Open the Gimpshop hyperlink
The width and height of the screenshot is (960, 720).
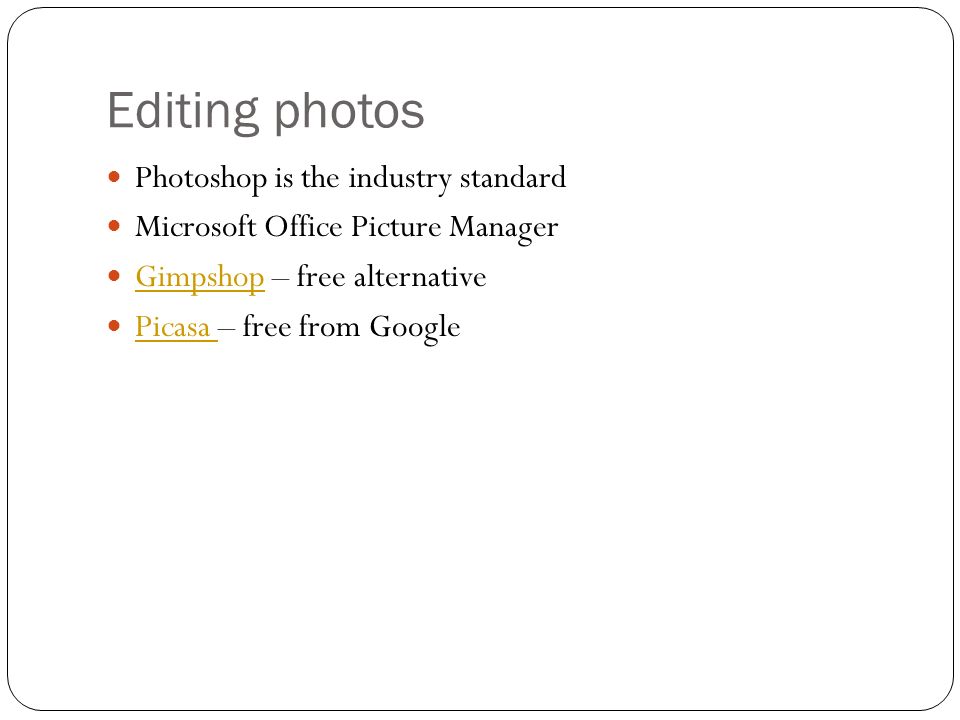pos(200,277)
